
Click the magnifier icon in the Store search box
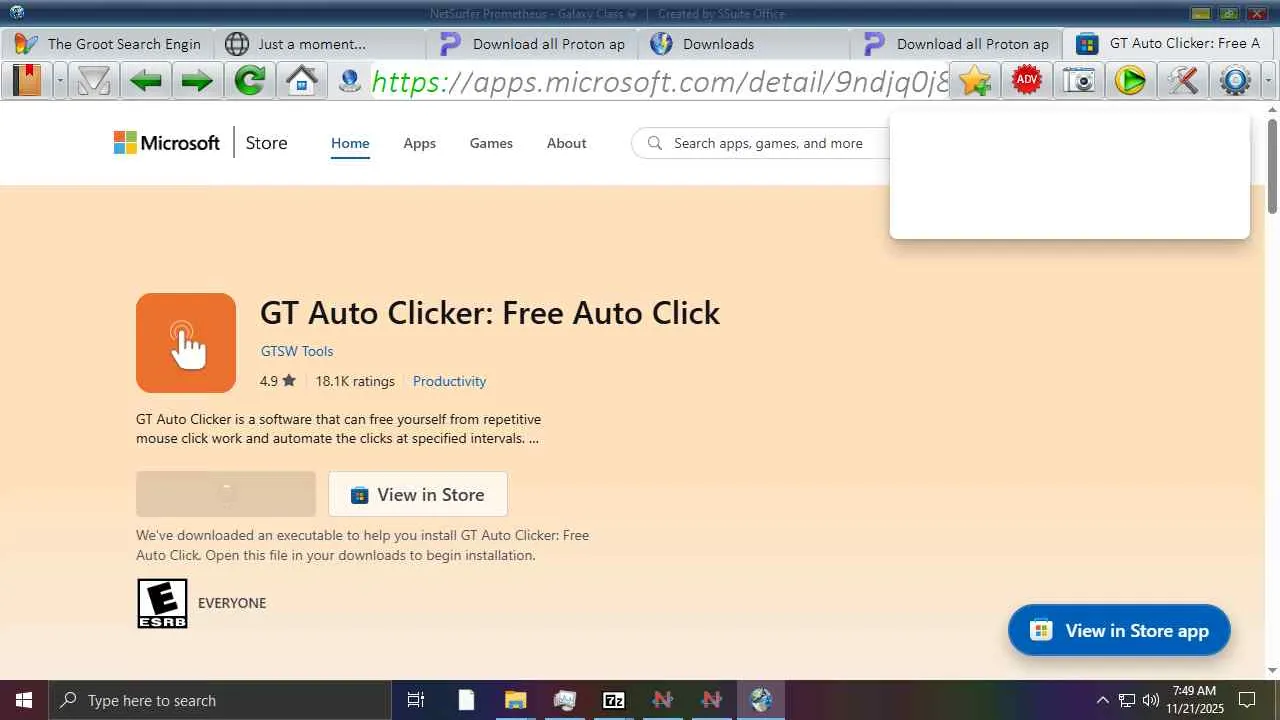655,143
